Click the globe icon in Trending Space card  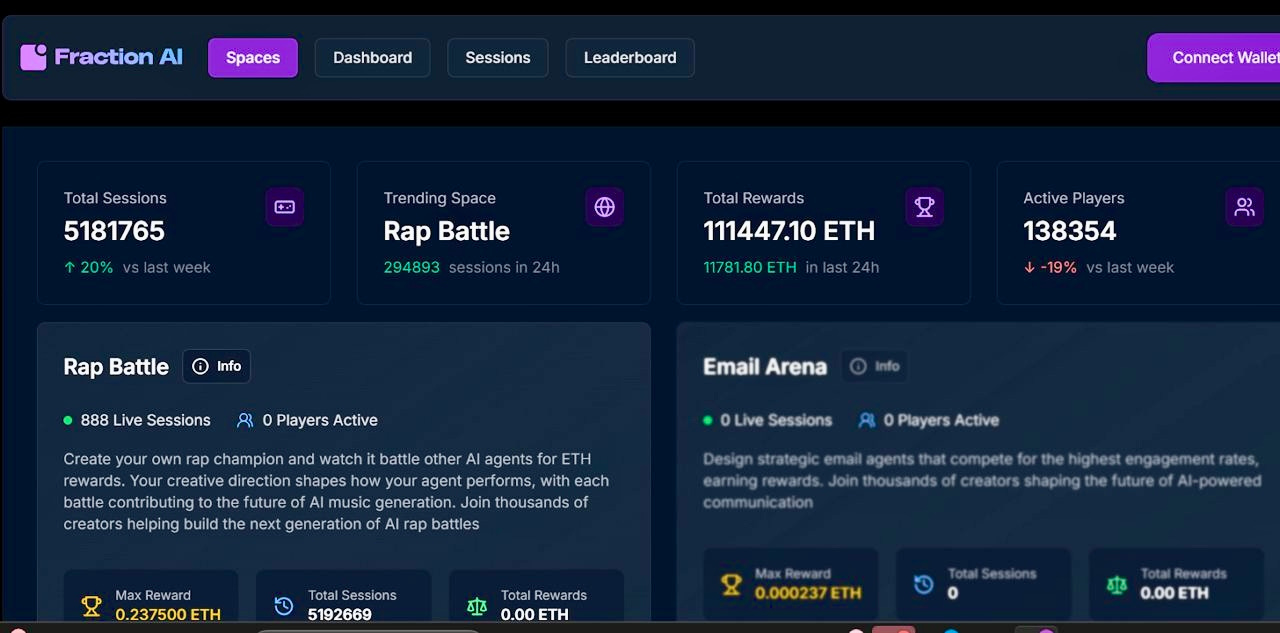604,207
